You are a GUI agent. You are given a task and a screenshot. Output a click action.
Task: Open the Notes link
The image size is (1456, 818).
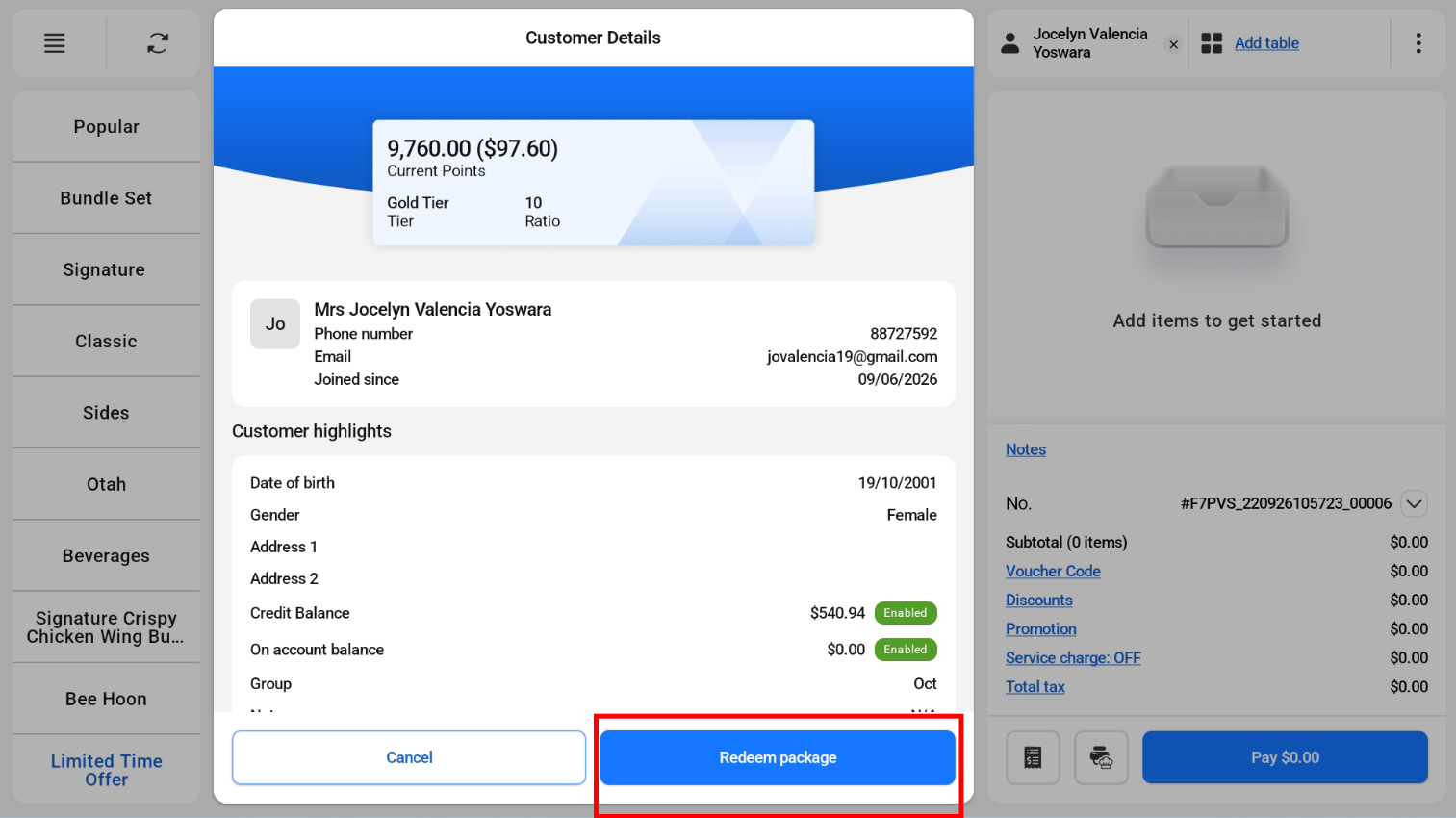1026,449
